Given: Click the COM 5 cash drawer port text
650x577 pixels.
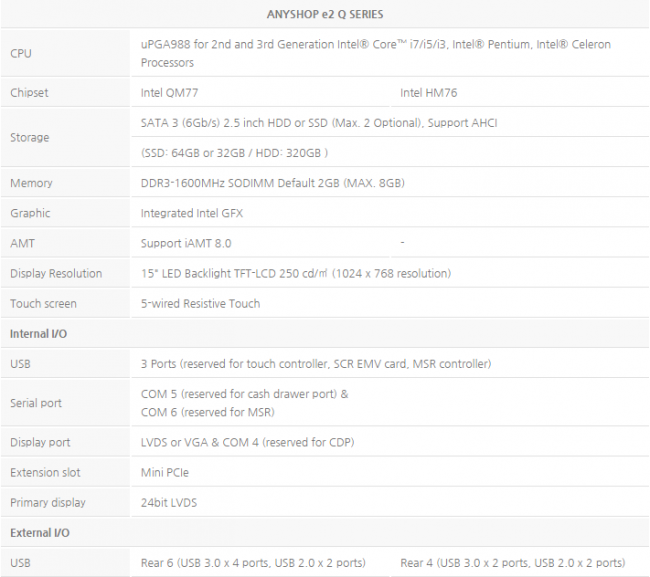Looking at the screenshot, I should tap(245, 394).
